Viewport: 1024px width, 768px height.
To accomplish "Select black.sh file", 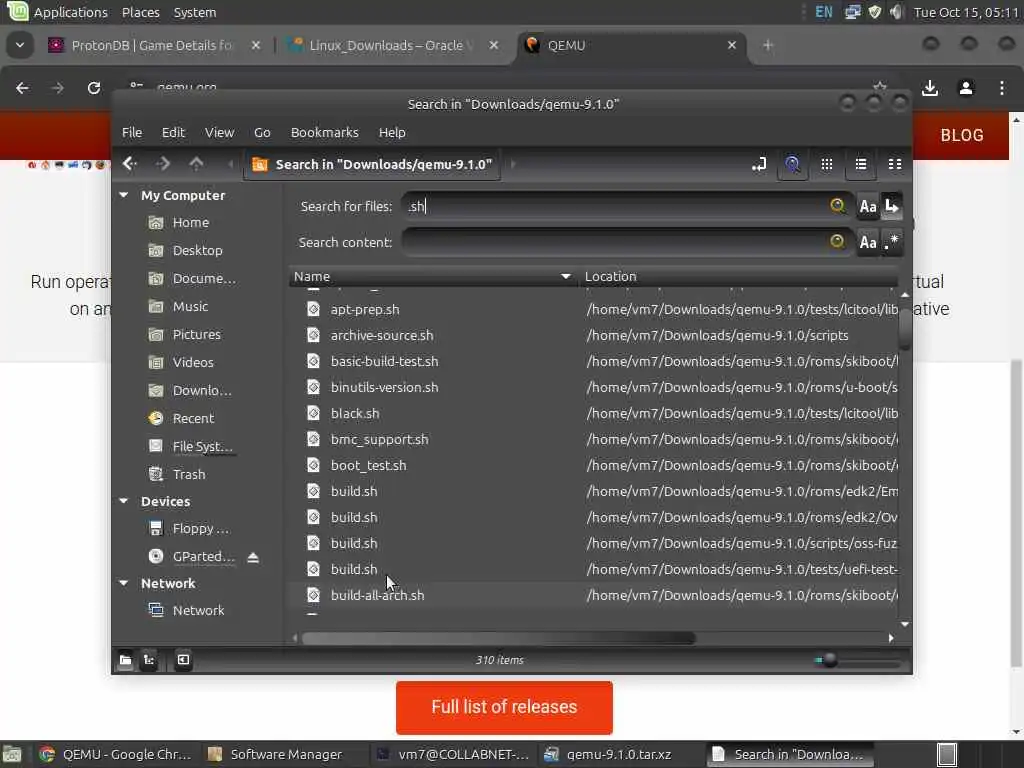I will pyautogui.click(x=355, y=414).
